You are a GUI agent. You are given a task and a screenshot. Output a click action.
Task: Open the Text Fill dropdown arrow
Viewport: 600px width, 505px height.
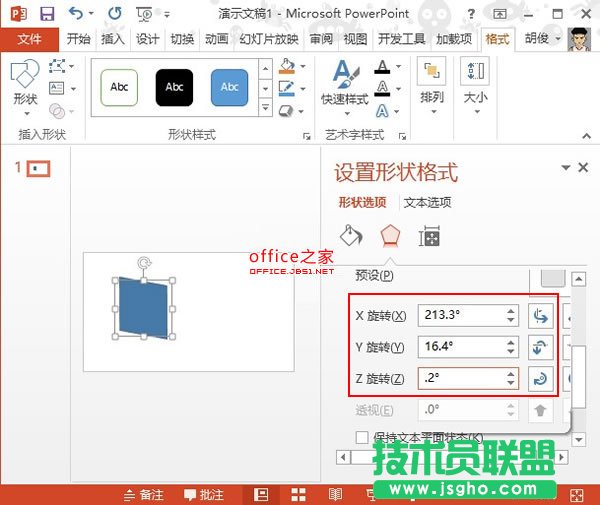(x=398, y=67)
